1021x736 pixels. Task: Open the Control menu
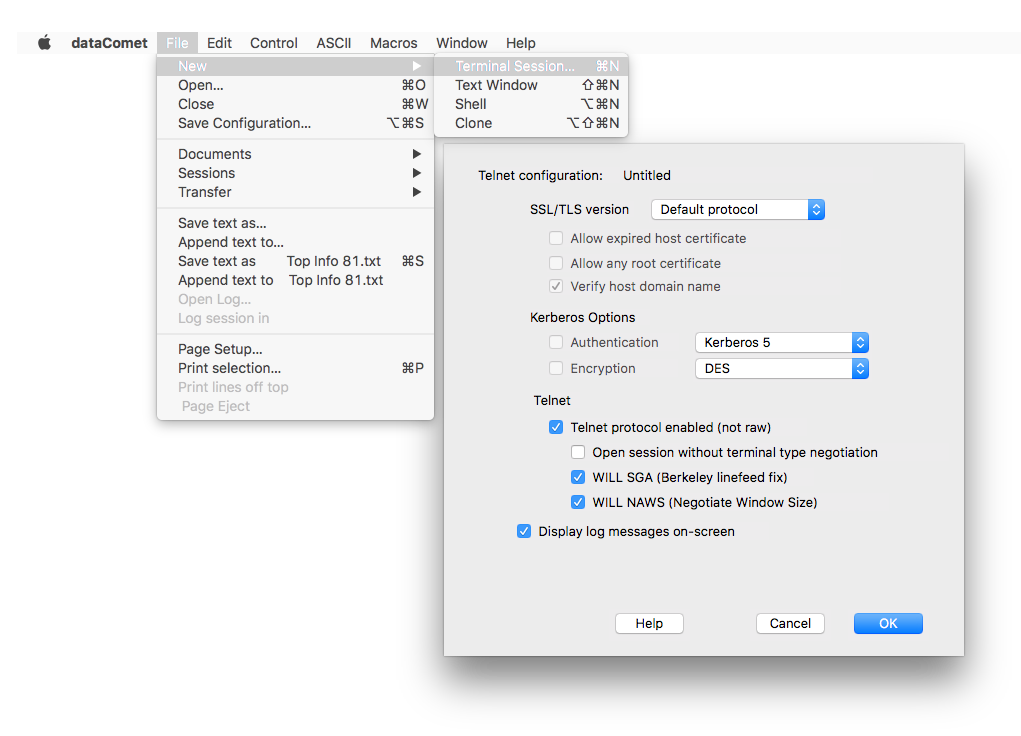(273, 43)
